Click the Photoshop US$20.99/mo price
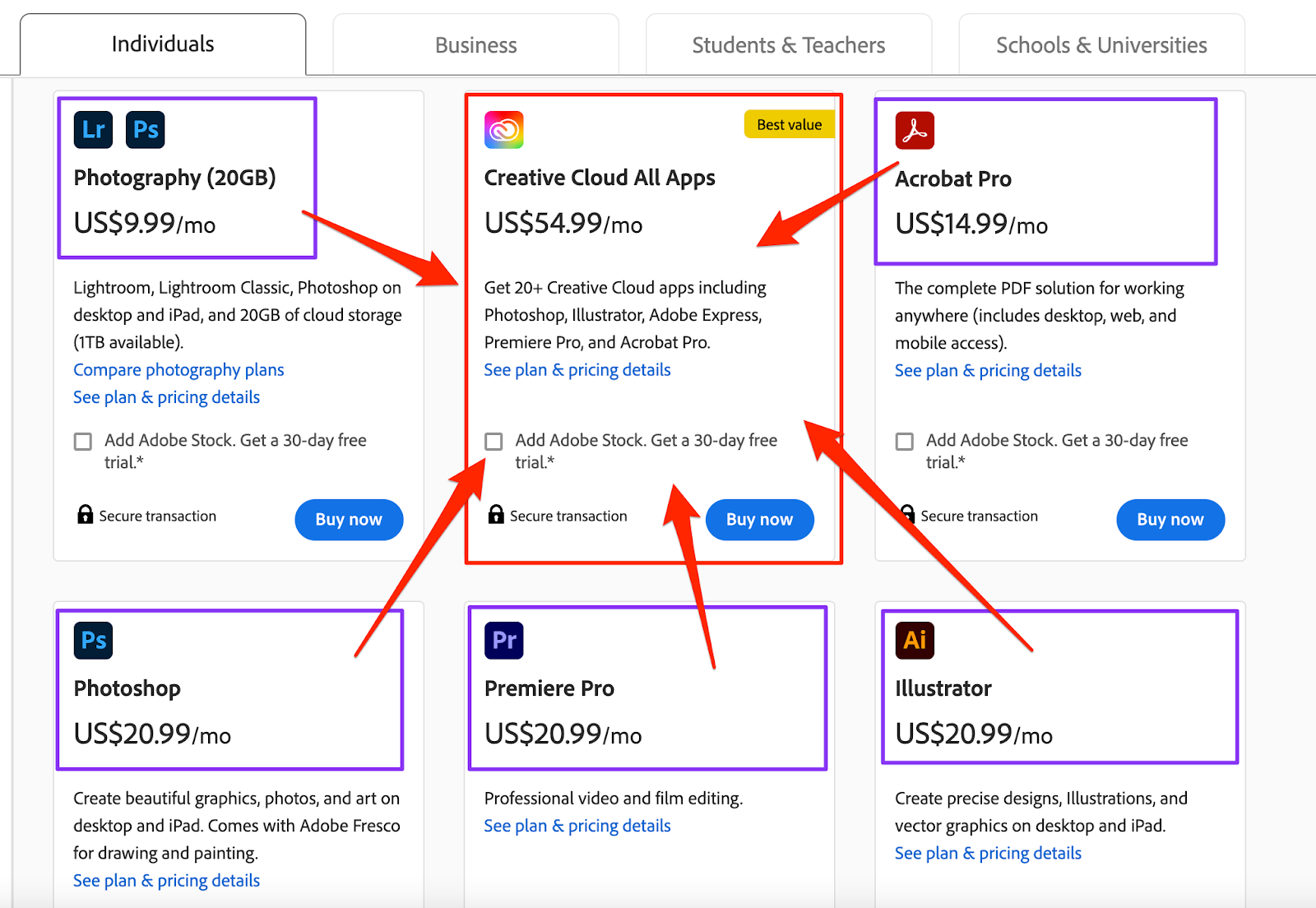This screenshot has height=908, width=1316. [152, 734]
